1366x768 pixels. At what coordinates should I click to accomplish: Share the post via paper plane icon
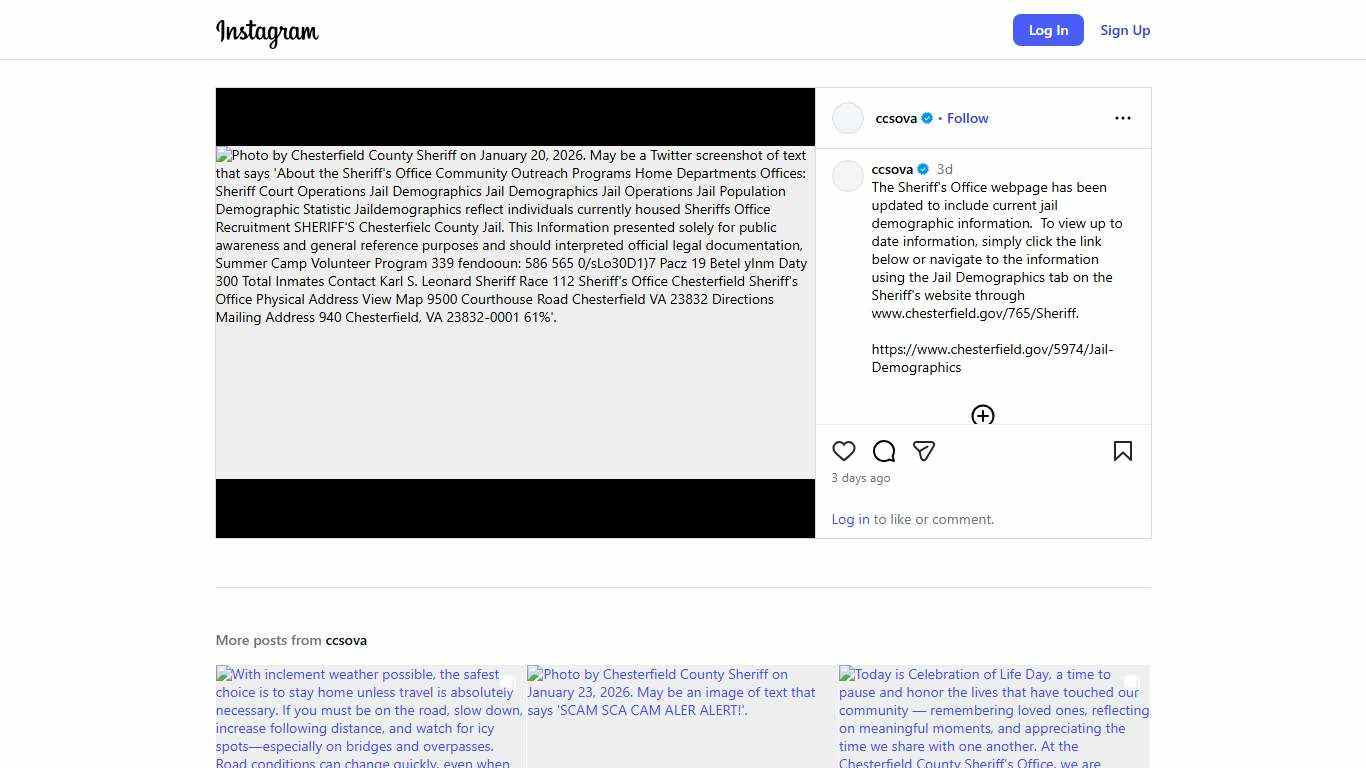(924, 451)
